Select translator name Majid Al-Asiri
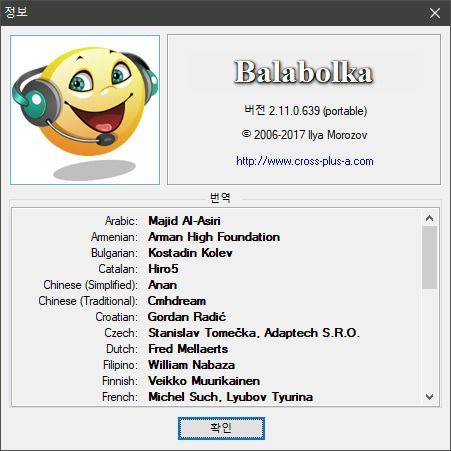This screenshot has height=451, width=451. (184, 221)
